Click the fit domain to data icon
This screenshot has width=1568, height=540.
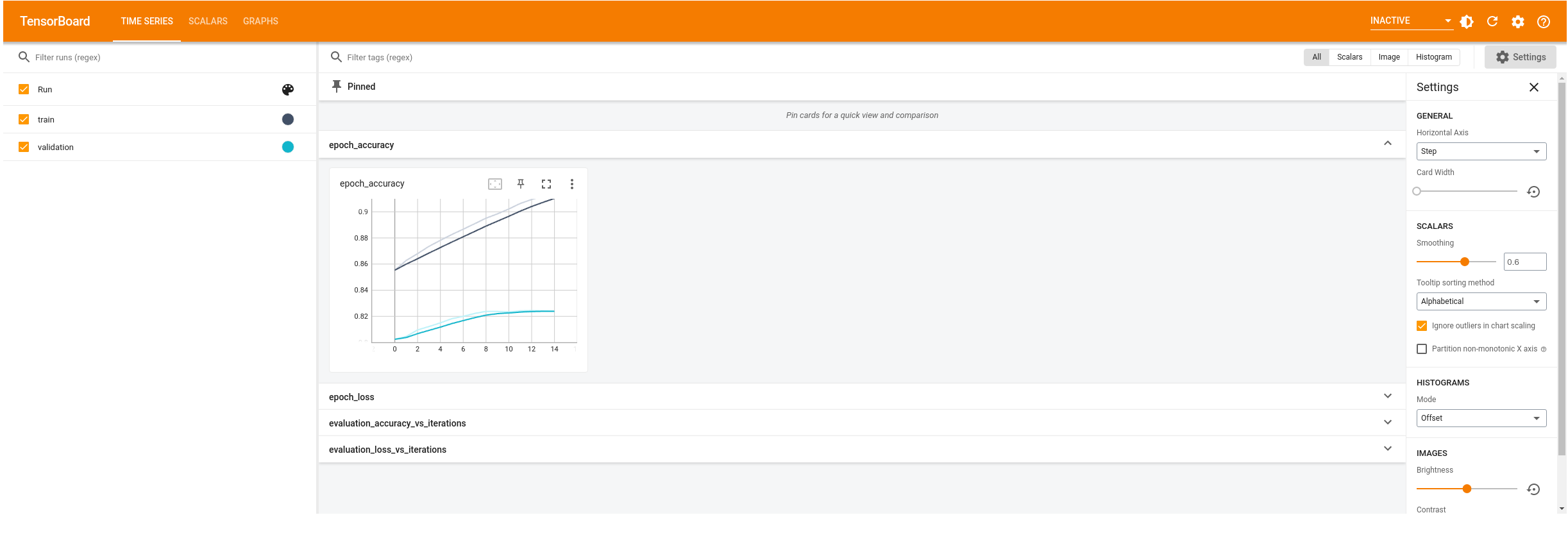click(495, 184)
